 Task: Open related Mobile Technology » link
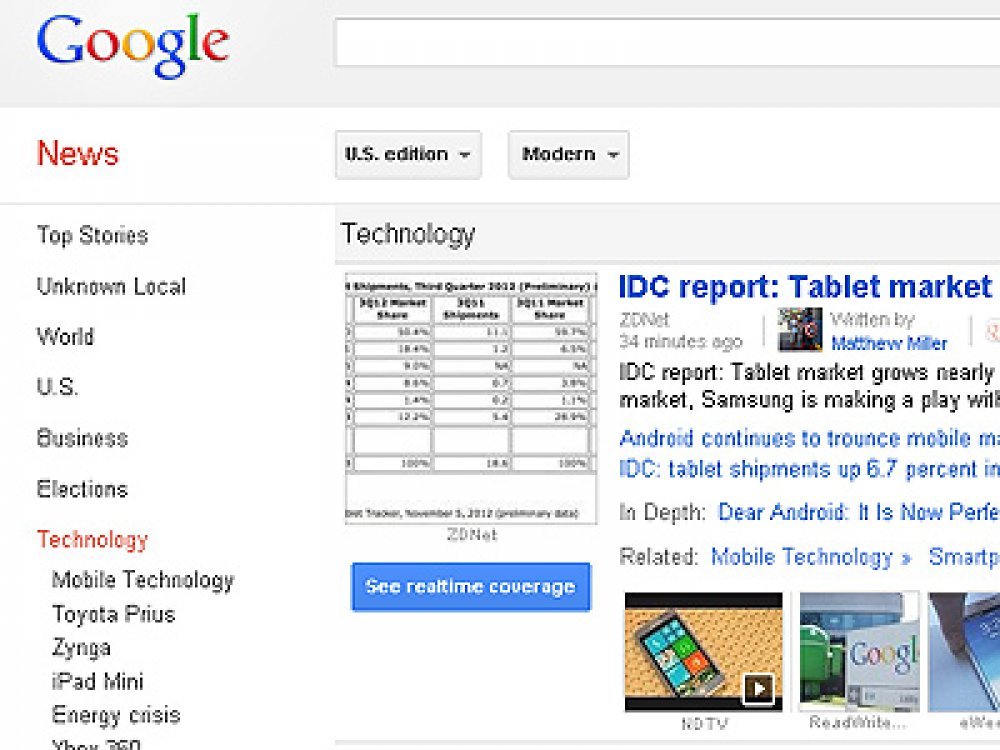pyautogui.click(x=811, y=557)
